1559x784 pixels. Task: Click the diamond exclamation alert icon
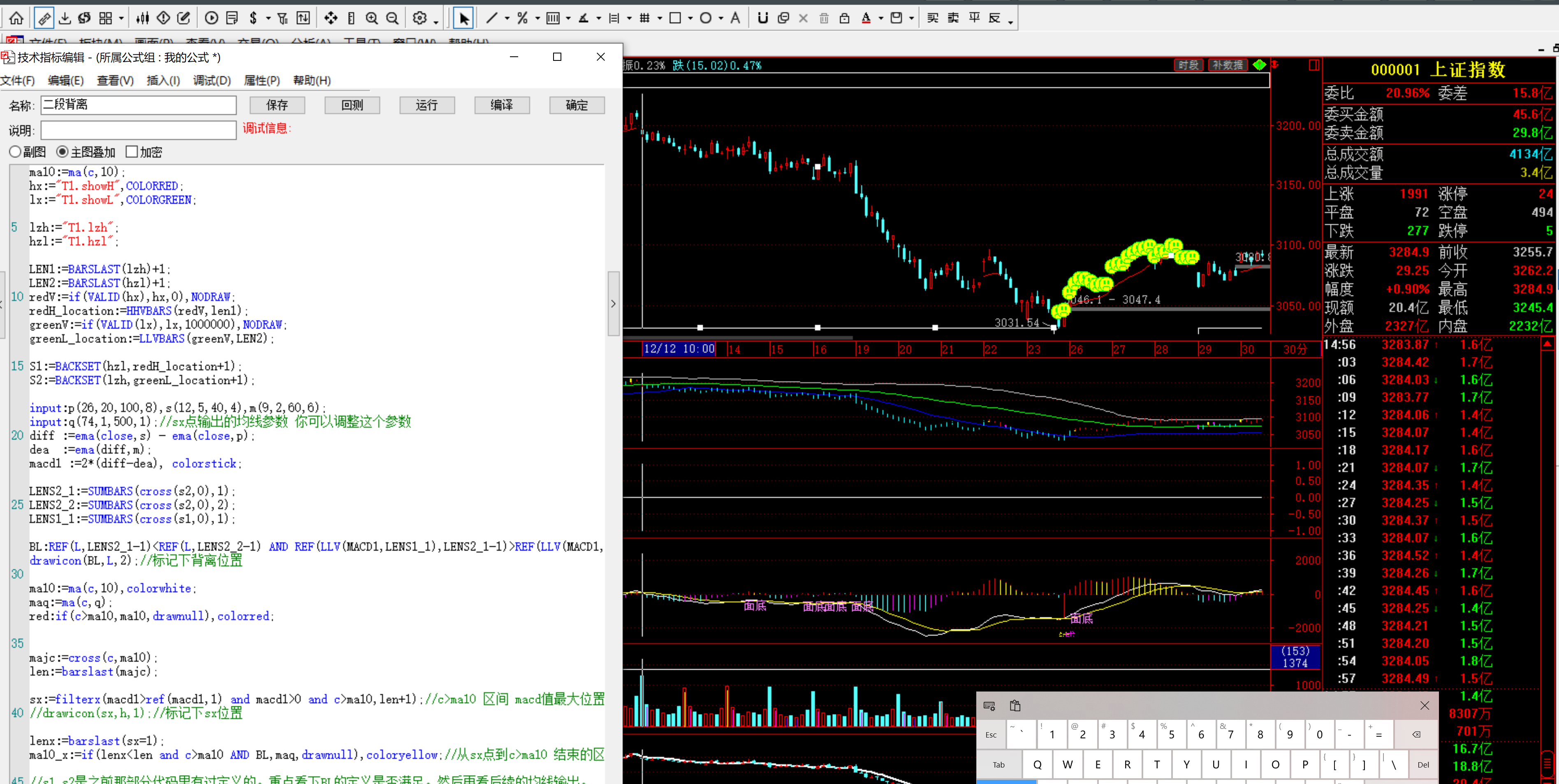pyautogui.click(x=163, y=18)
